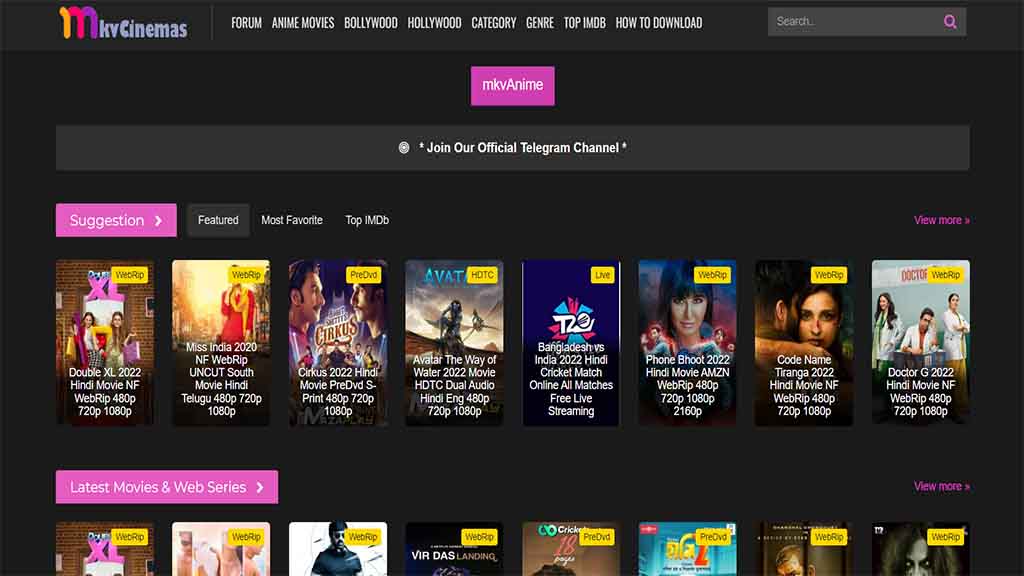Open the Category menu
The height and width of the screenshot is (576, 1024).
click(494, 23)
